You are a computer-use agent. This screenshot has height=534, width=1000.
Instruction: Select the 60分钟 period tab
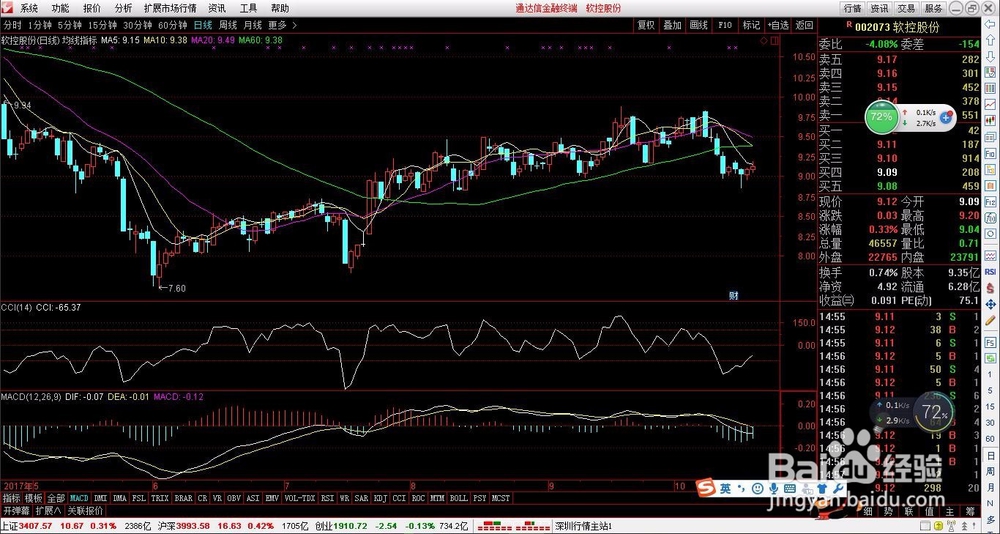tap(172, 26)
